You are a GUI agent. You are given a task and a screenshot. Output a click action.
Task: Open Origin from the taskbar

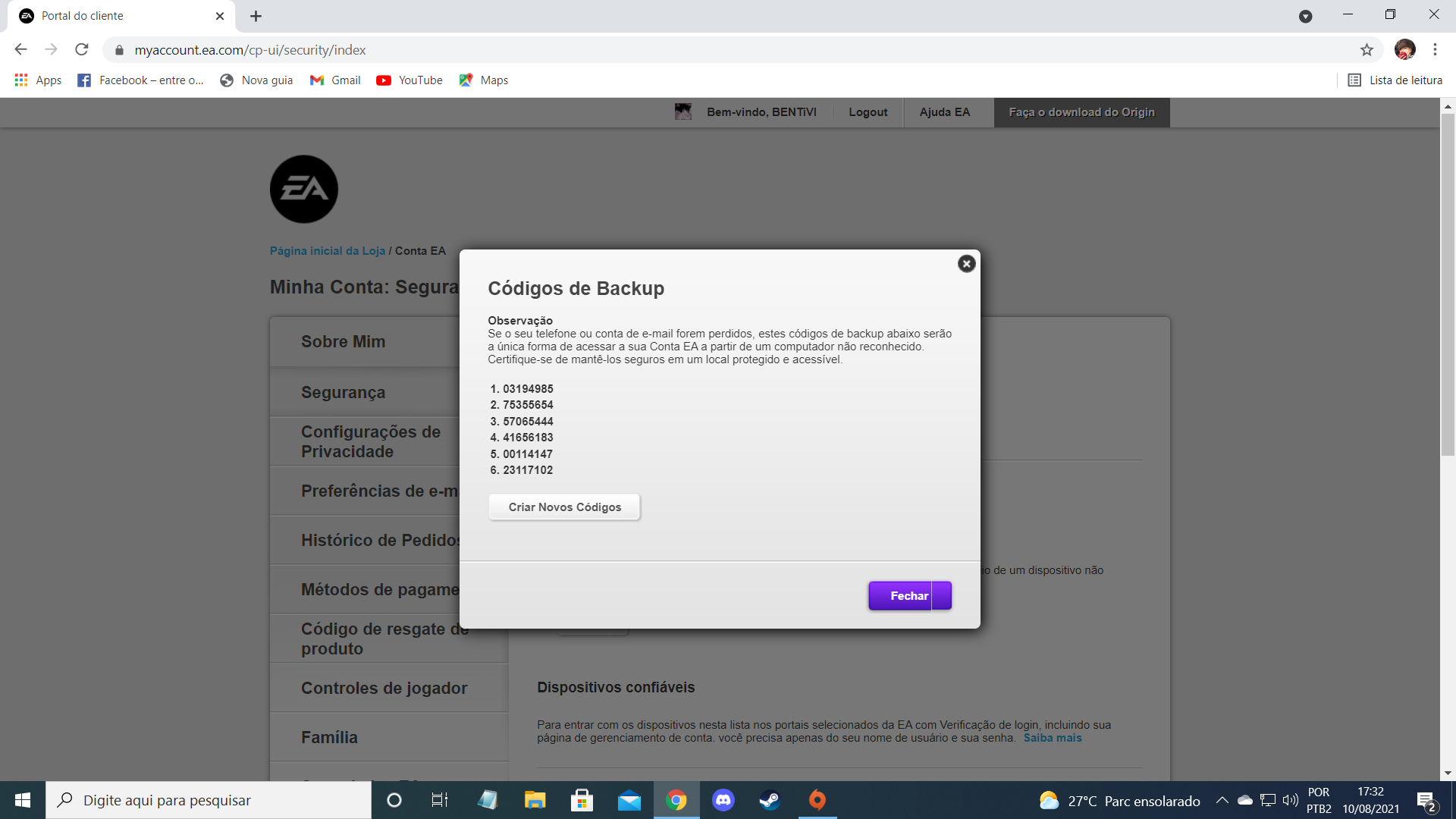(817, 800)
